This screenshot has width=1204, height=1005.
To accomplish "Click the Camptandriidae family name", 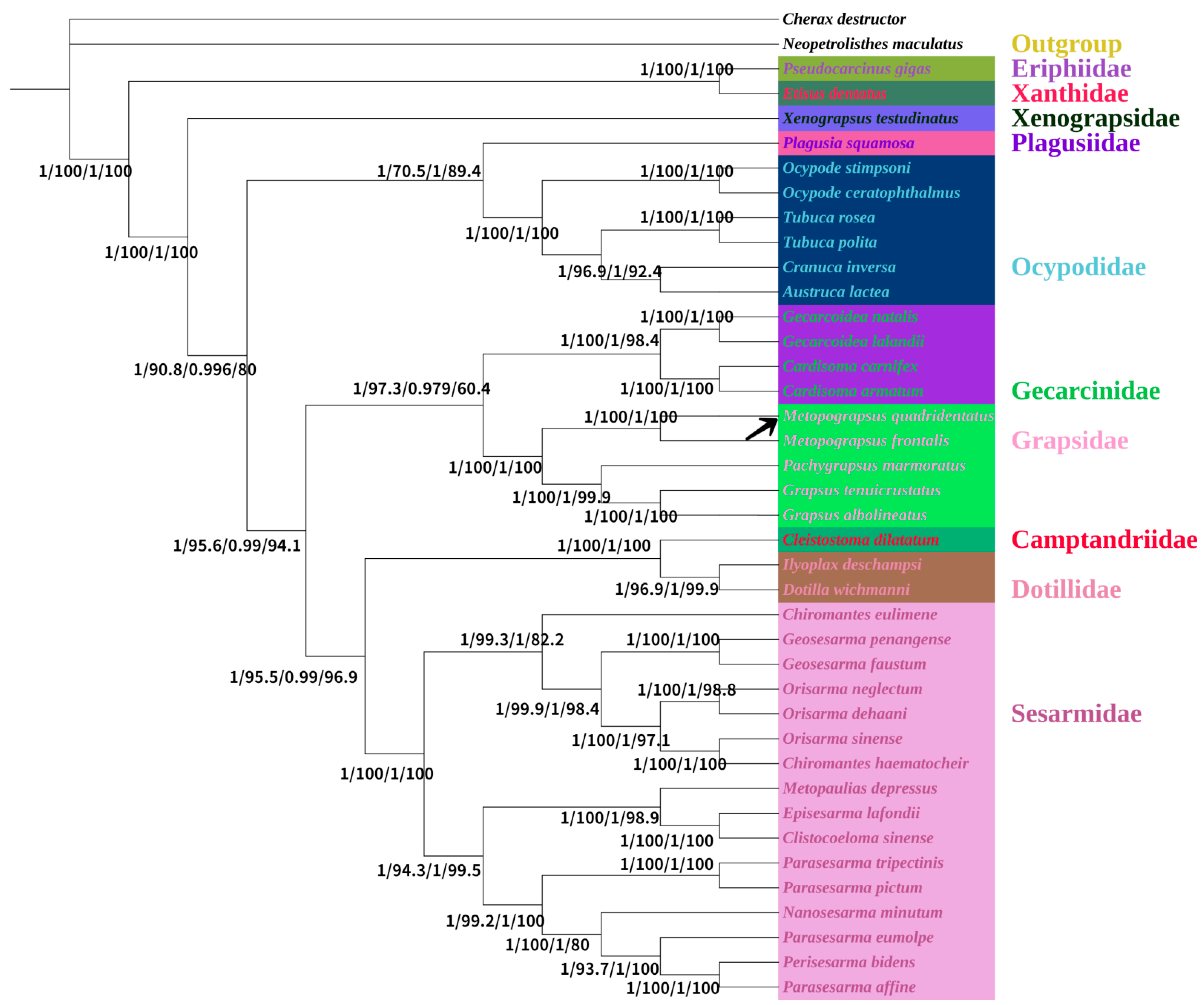I will [1104, 540].
